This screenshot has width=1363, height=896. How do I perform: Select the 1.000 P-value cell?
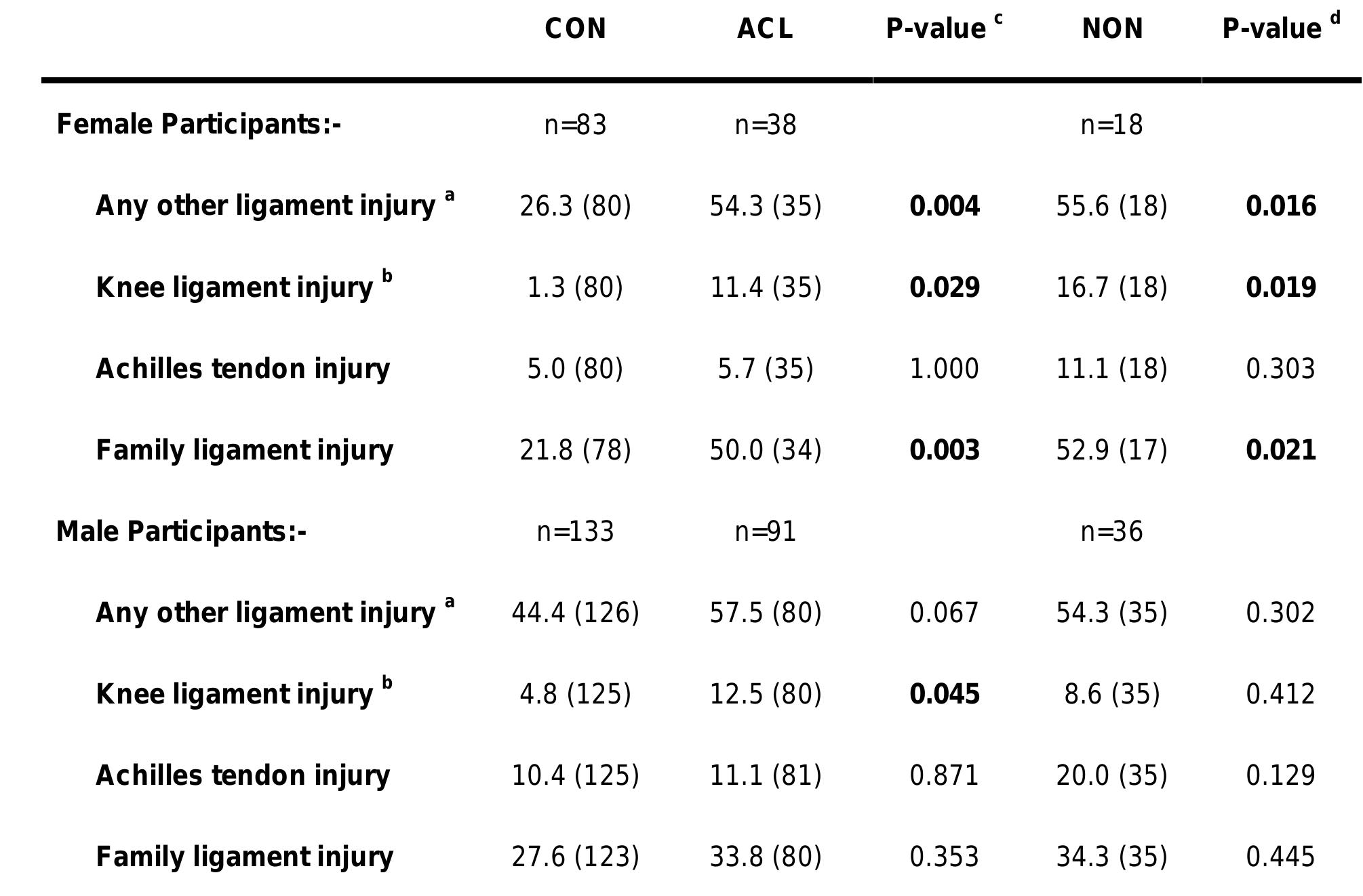(944, 369)
